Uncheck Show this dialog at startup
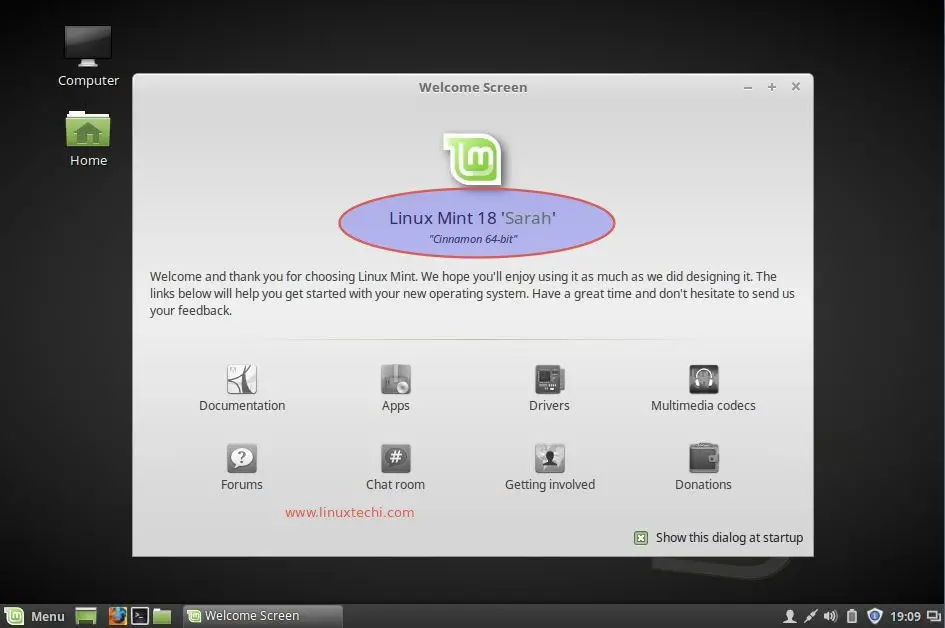 click(x=641, y=538)
